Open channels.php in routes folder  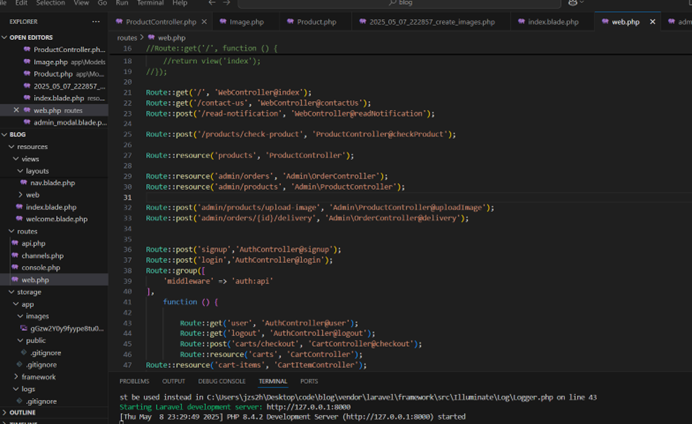pyautogui.click(x=42, y=255)
